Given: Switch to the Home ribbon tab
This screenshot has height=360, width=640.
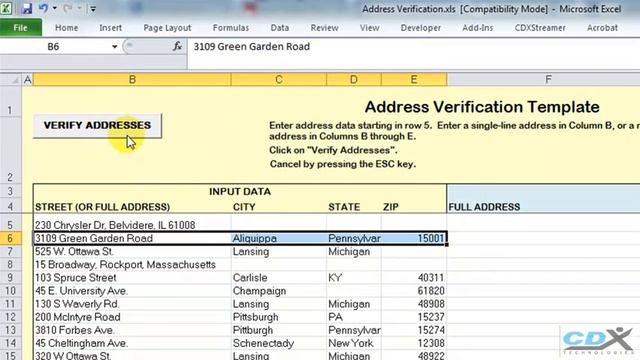Looking at the screenshot, I should coord(67,28).
